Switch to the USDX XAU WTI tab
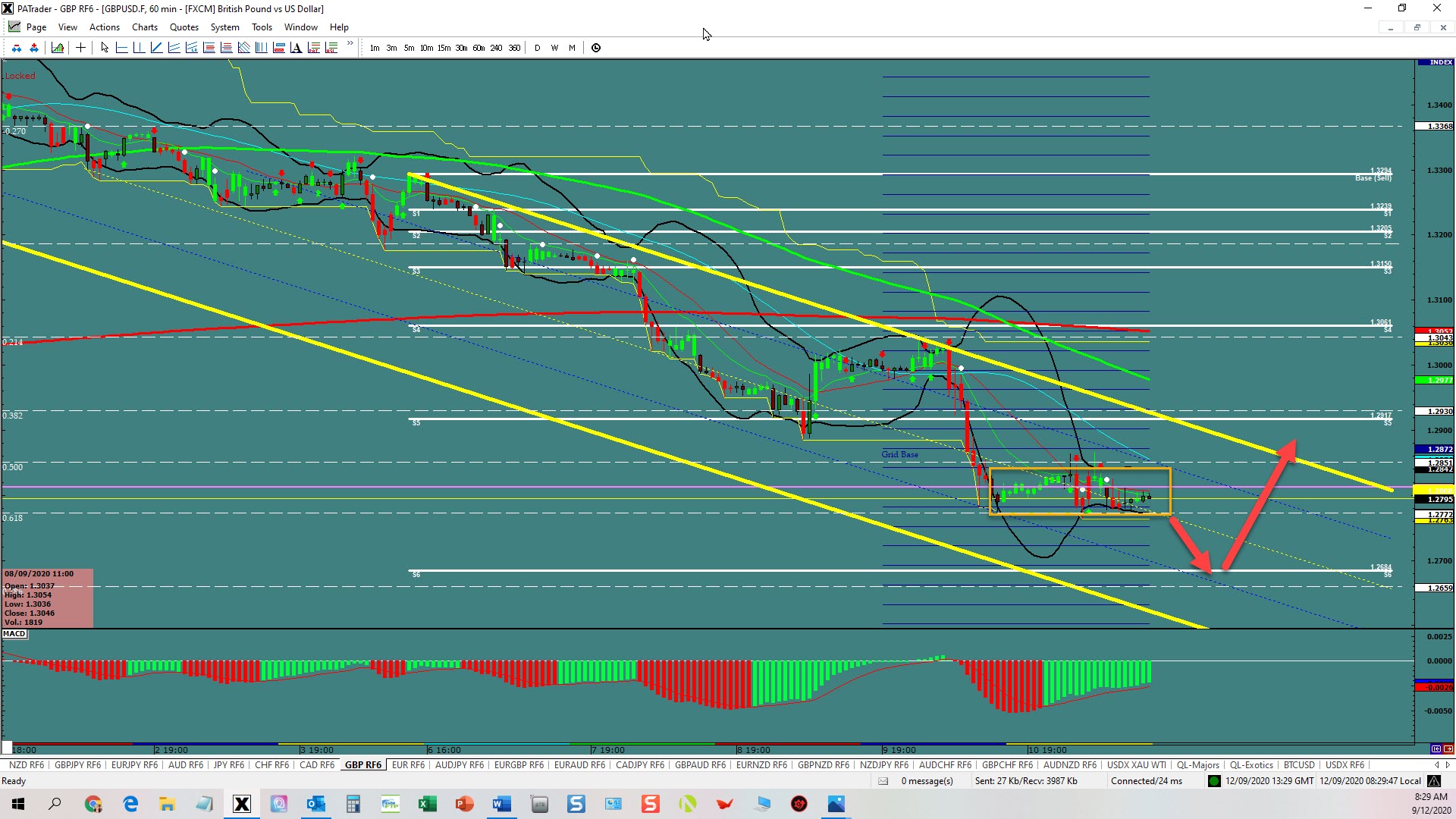Screen dimensions: 1456x819 pos(1137,765)
